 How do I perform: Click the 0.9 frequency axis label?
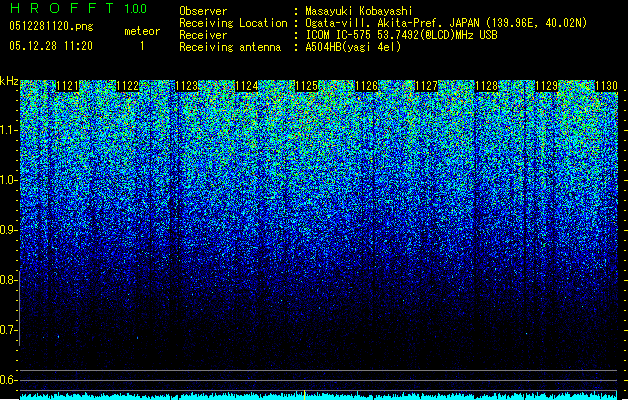click(x=8, y=230)
